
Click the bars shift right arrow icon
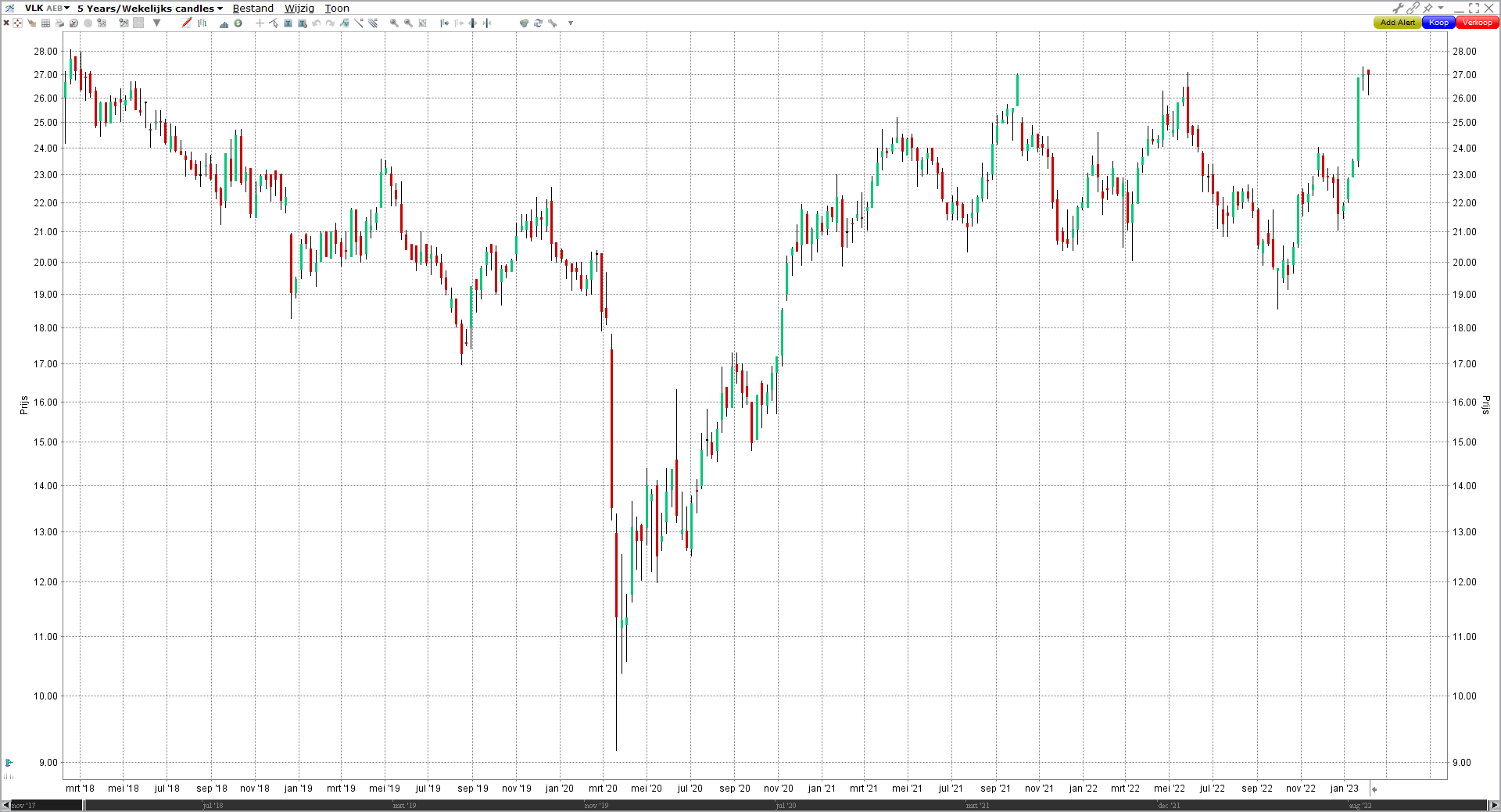point(444,23)
